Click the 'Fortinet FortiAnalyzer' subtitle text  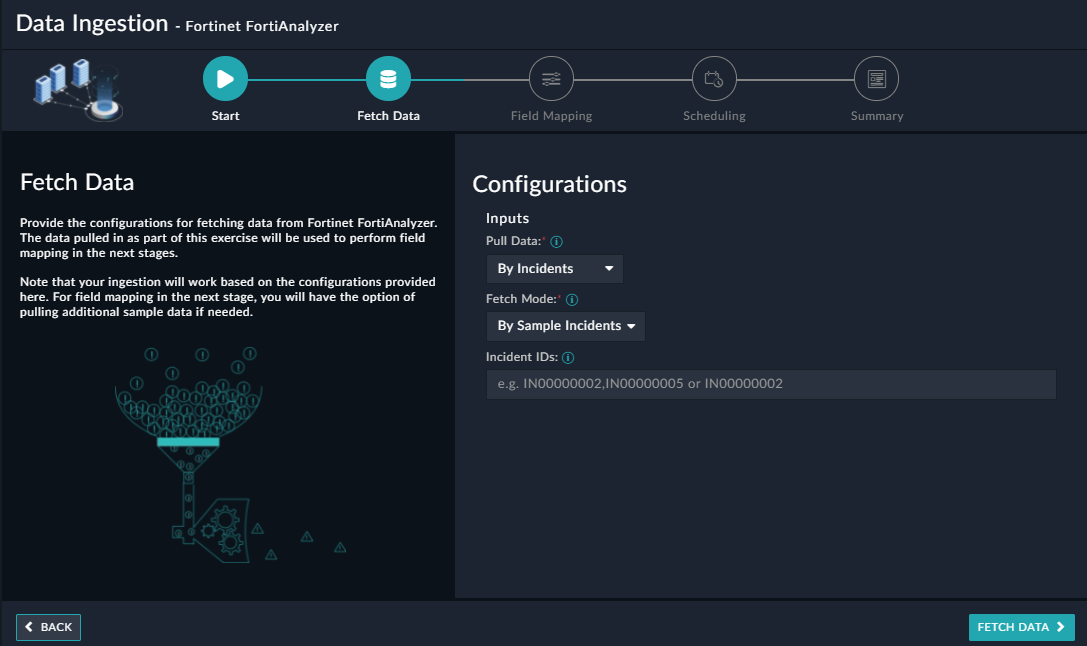coord(262,26)
